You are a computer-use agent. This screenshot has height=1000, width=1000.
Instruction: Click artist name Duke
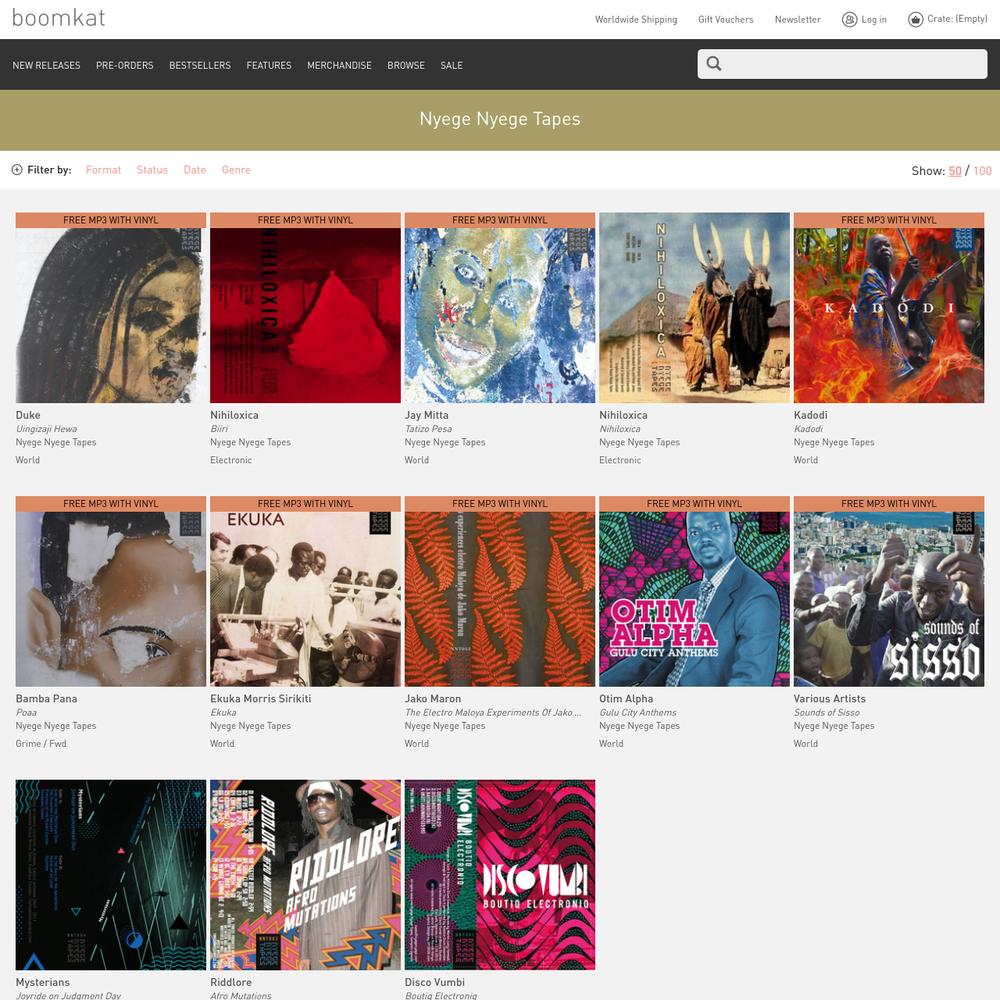[x=28, y=415]
